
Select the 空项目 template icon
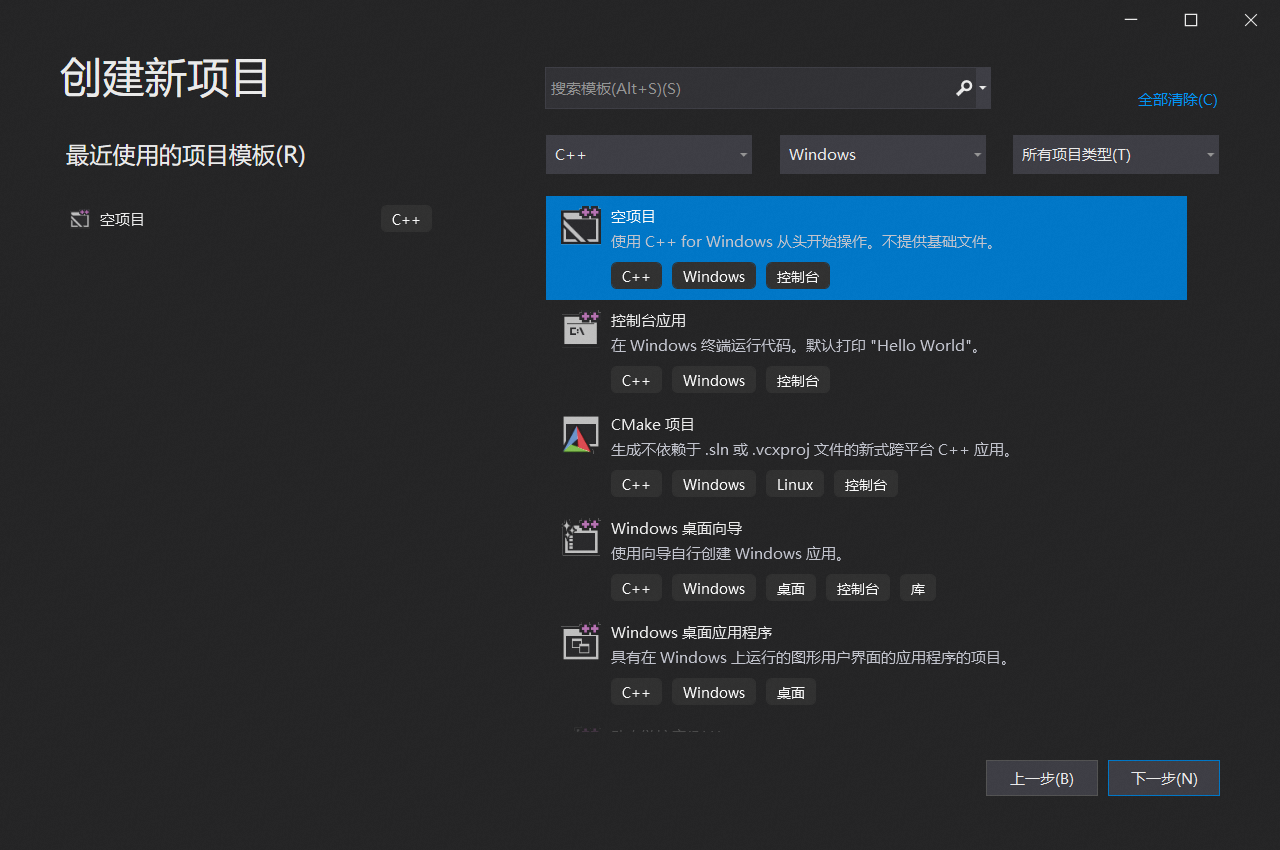point(581,224)
